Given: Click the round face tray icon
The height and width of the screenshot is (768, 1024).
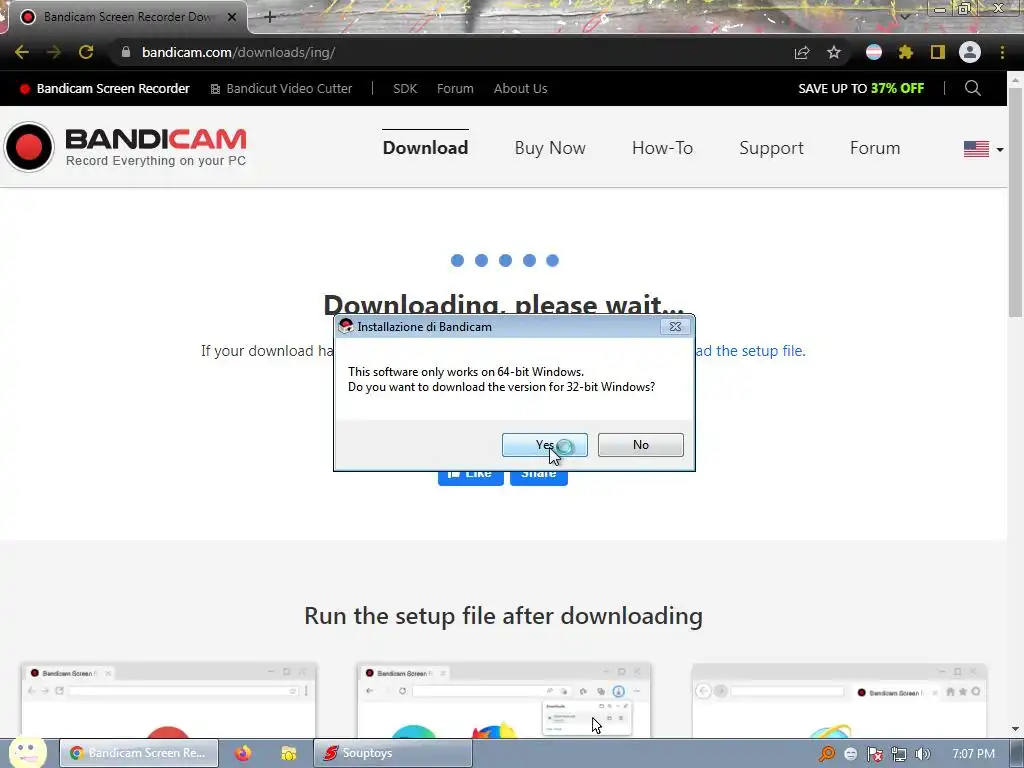Looking at the screenshot, I should 850,754.
